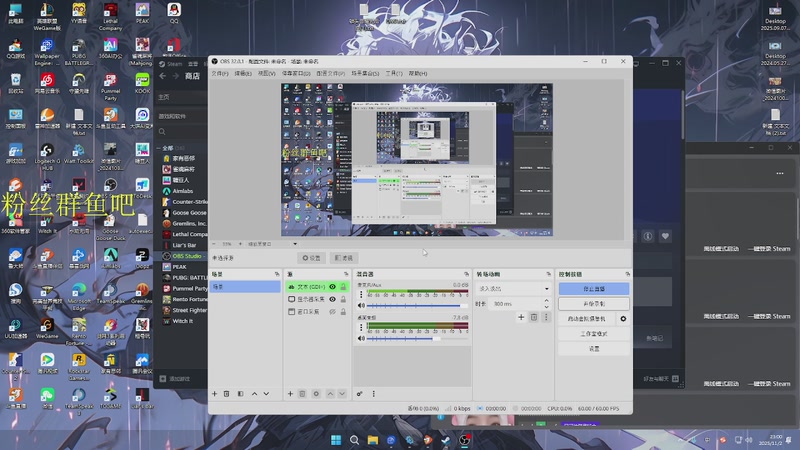Open 停靠窗口(D) menu in OBS
The width and height of the screenshot is (800, 450).
[x=296, y=73]
